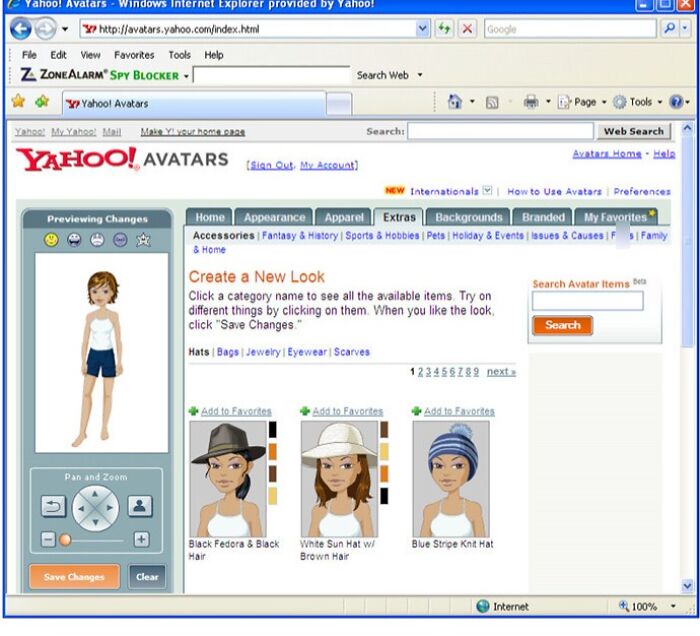This screenshot has height=636, width=700.
Task: Open the Tools dropdown in command bar
Action: [x=660, y=102]
